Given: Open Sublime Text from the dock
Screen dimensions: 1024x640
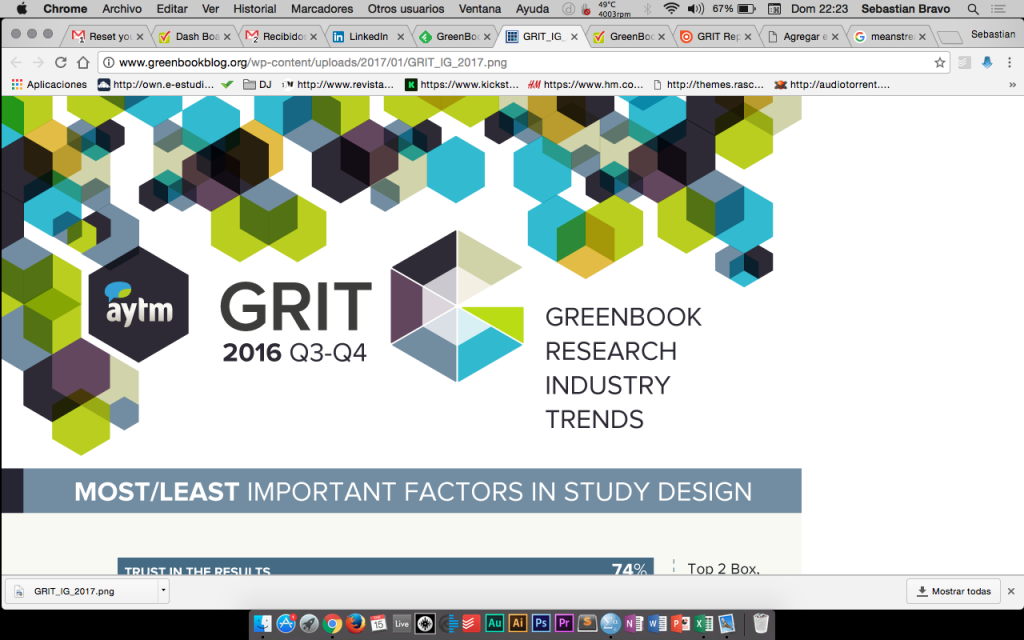Looking at the screenshot, I should coord(587,624).
